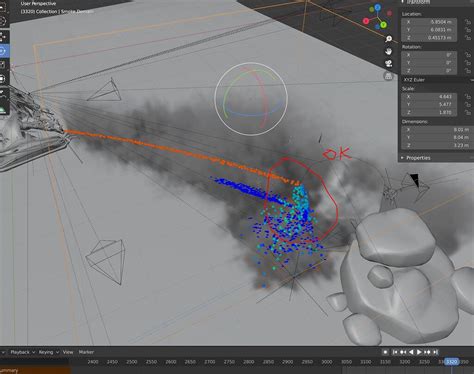Open the Keying dropdown in timeline
Image resolution: width=474 pixels, height=374 pixels.
(x=48, y=352)
